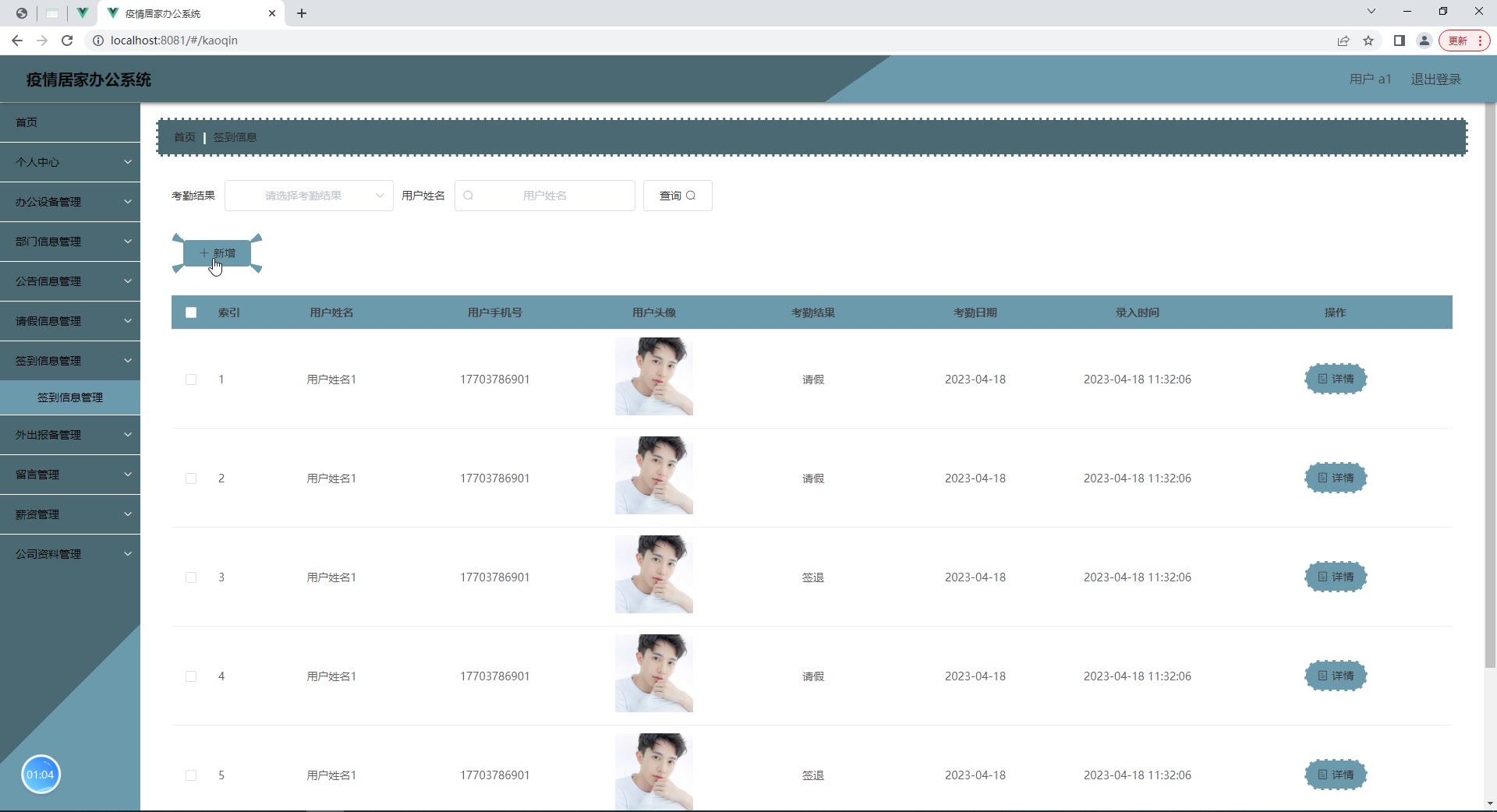
Task: Click the 查询 search button
Action: (678, 196)
